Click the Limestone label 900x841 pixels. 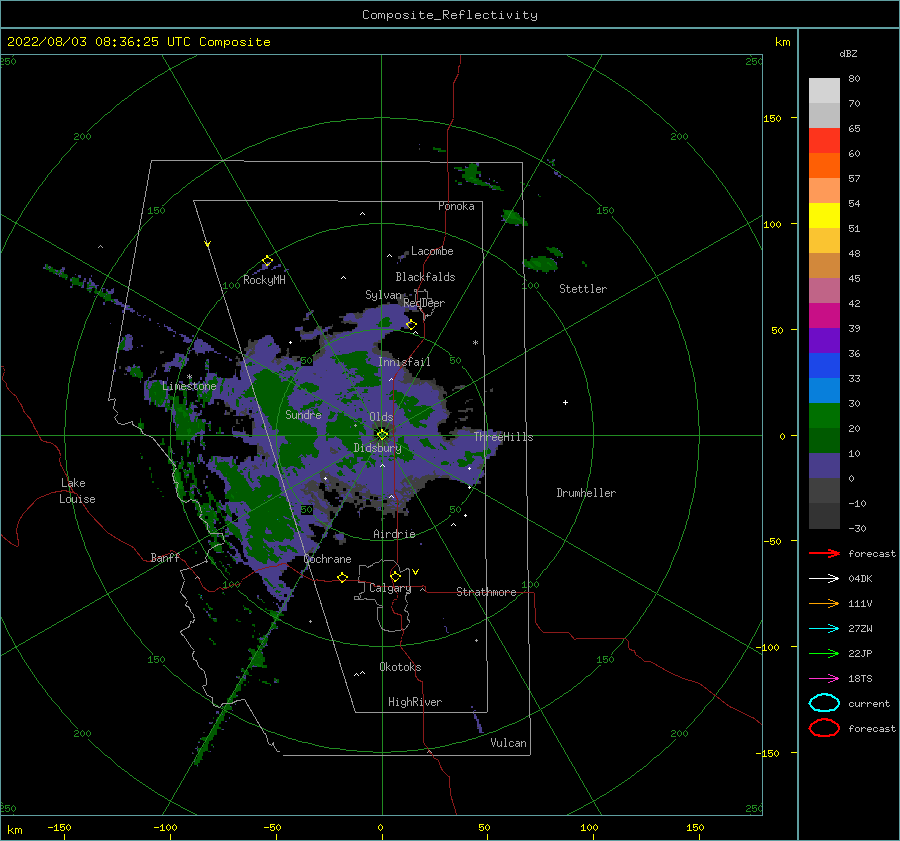(189, 386)
